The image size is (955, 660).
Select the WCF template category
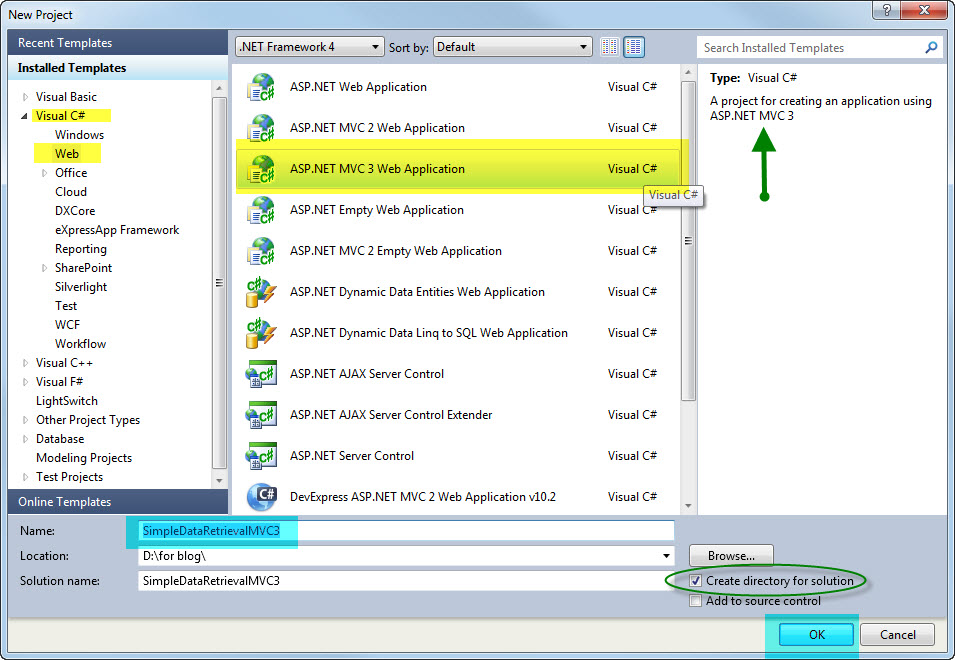[67, 325]
